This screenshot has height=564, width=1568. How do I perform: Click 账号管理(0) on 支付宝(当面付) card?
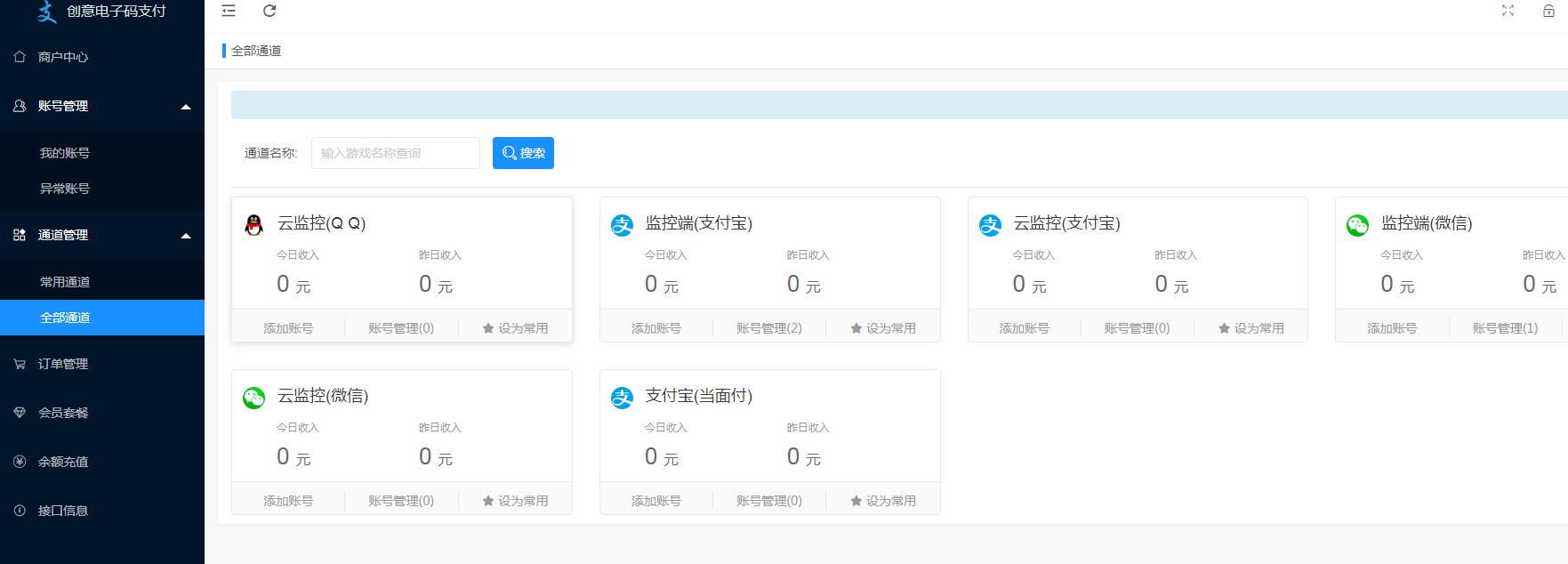click(769, 501)
